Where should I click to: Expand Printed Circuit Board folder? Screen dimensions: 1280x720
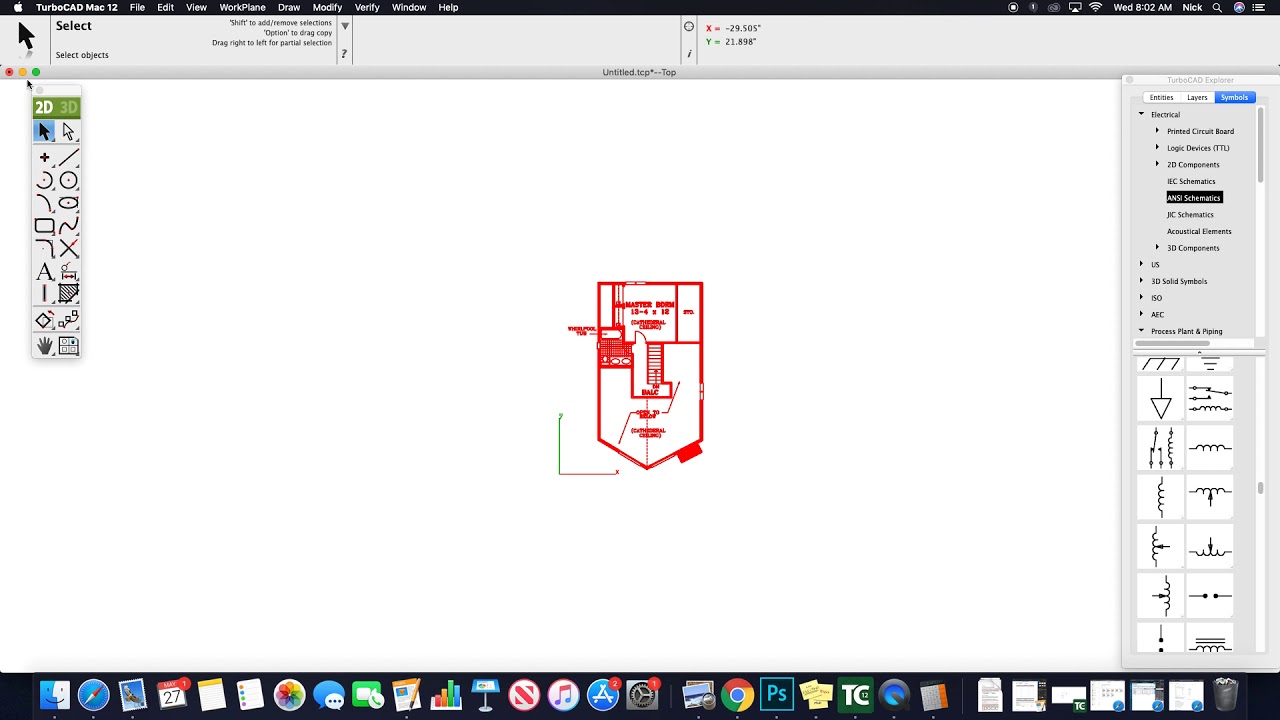(1157, 131)
